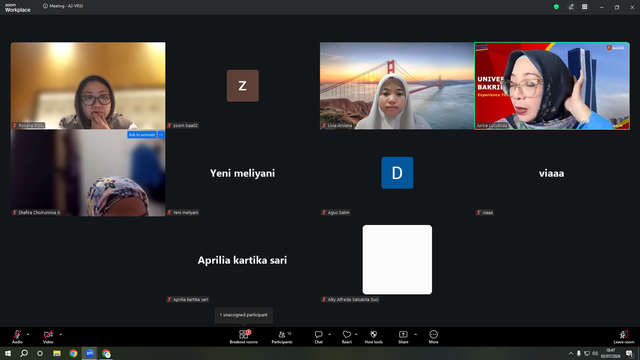Open the grid view layout icon
Image resolution: width=640 pixels, height=360 pixels.
584,7
